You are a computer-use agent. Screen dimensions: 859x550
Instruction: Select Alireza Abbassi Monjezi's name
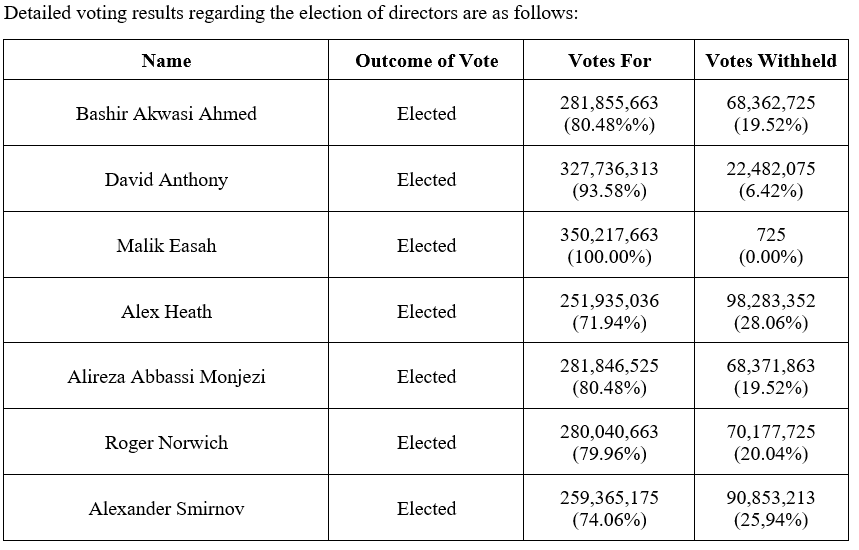click(166, 377)
